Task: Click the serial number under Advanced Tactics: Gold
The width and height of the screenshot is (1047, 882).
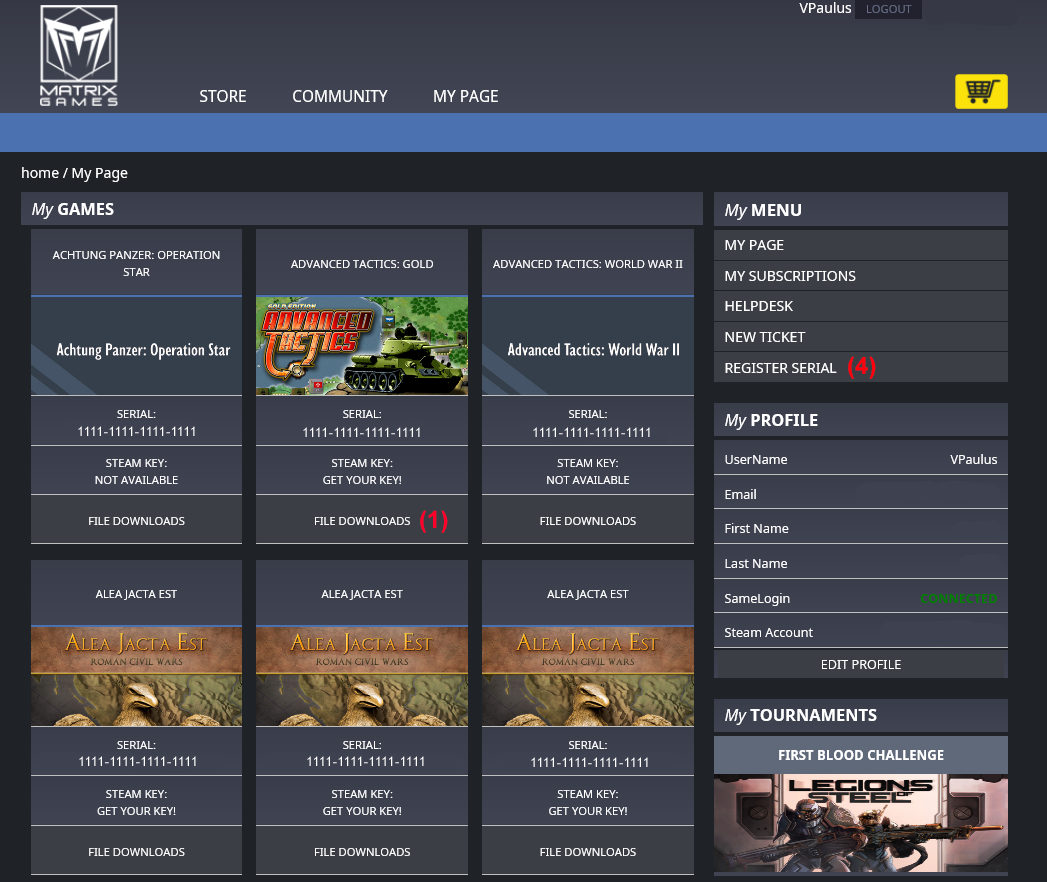Action: pyautogui.click(x=362, y=433)
